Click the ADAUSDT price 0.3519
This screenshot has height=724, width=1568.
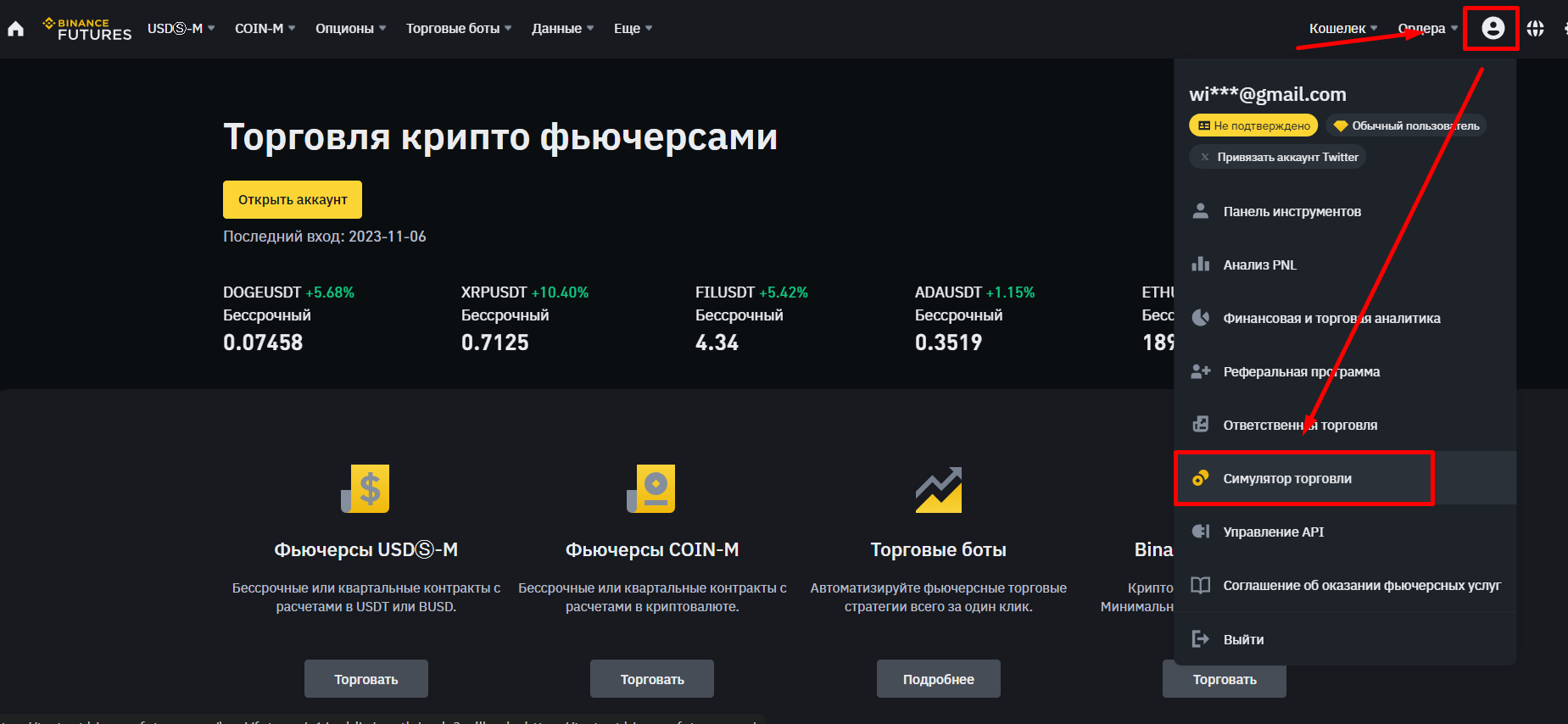coord(948,343)
